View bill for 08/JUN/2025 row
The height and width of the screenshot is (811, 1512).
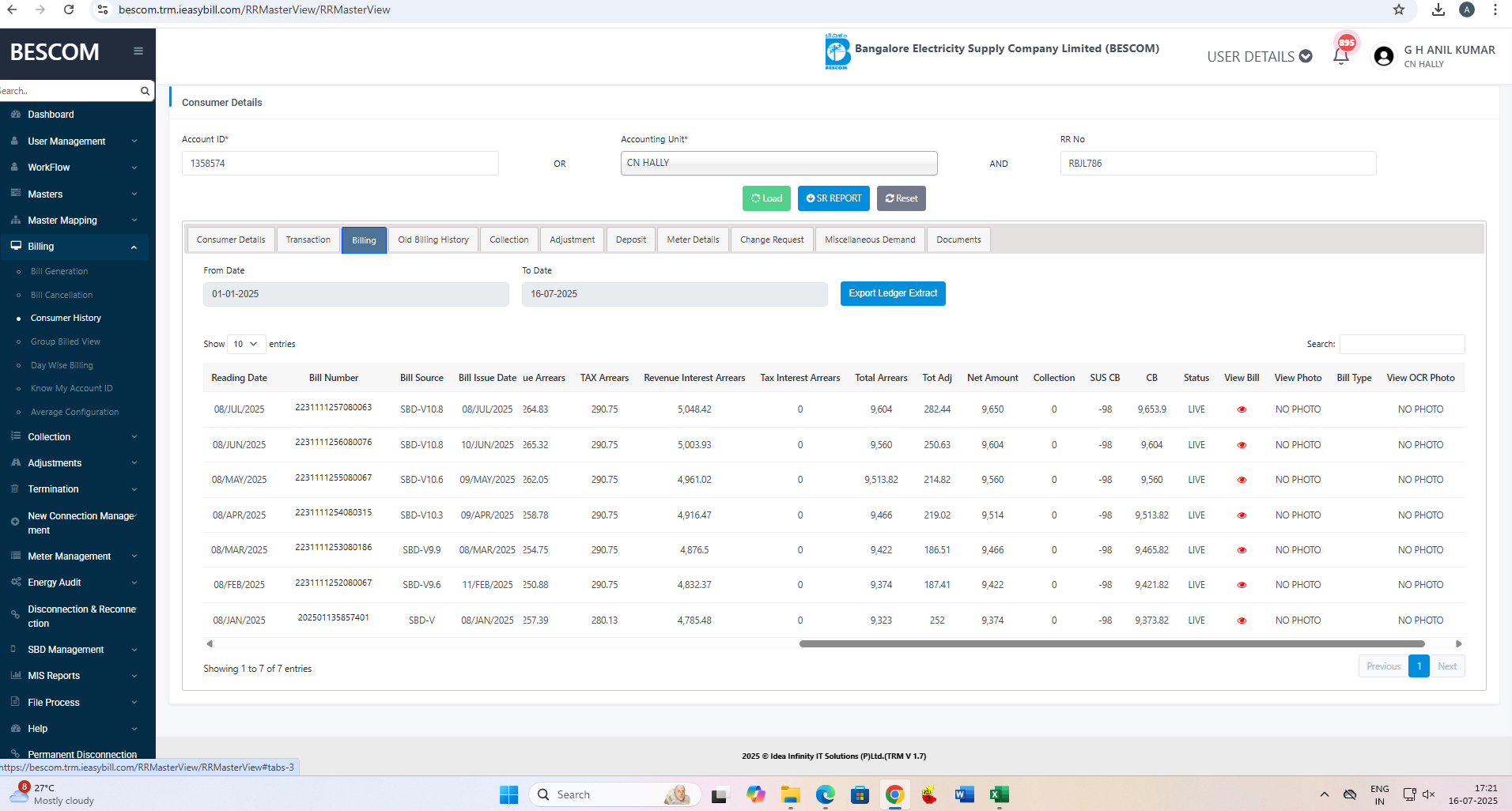tap(1242, 445)
